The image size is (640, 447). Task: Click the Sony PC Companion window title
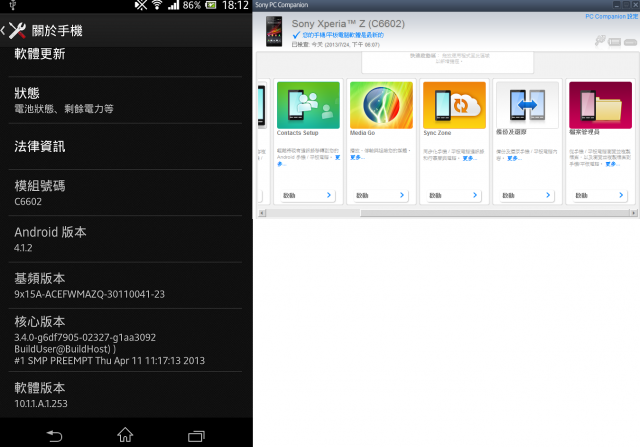[282, 5]
